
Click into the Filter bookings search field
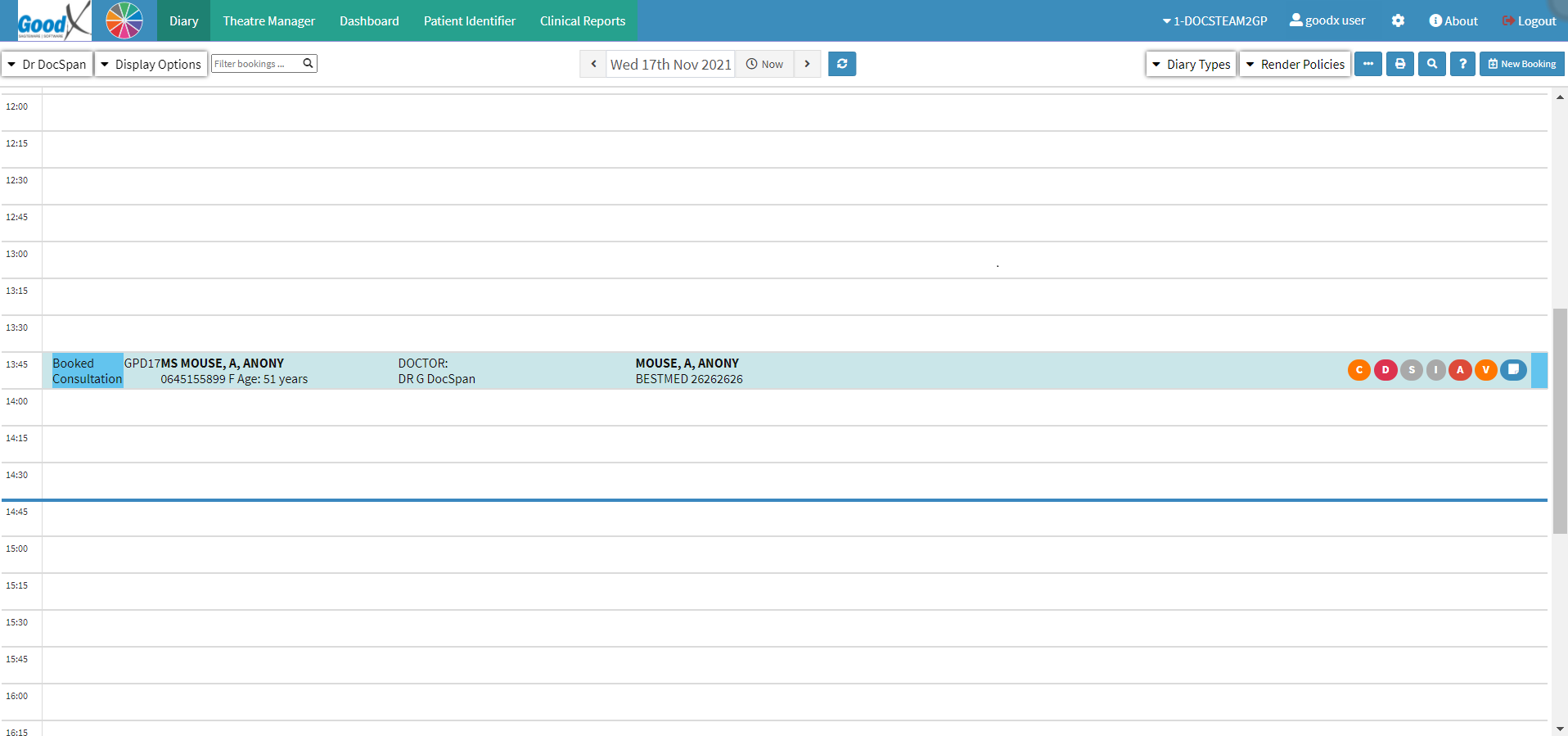255,64
